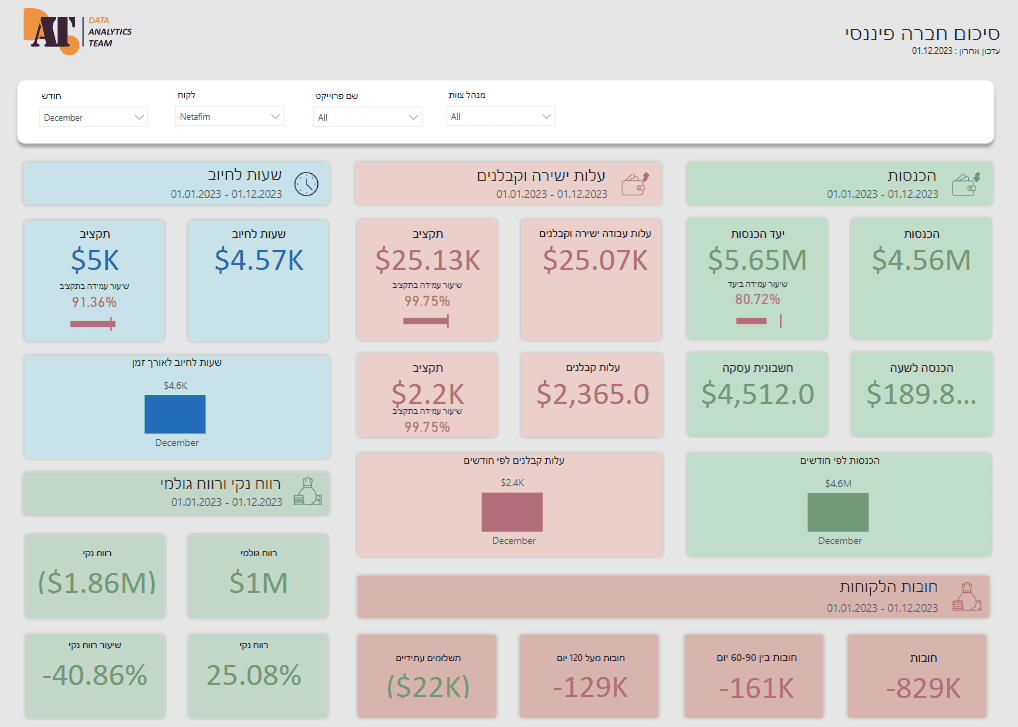This screenshot has width=1018, height=727.
Task: Select the -40.86% net profit rate card
Action: (95, 675)
